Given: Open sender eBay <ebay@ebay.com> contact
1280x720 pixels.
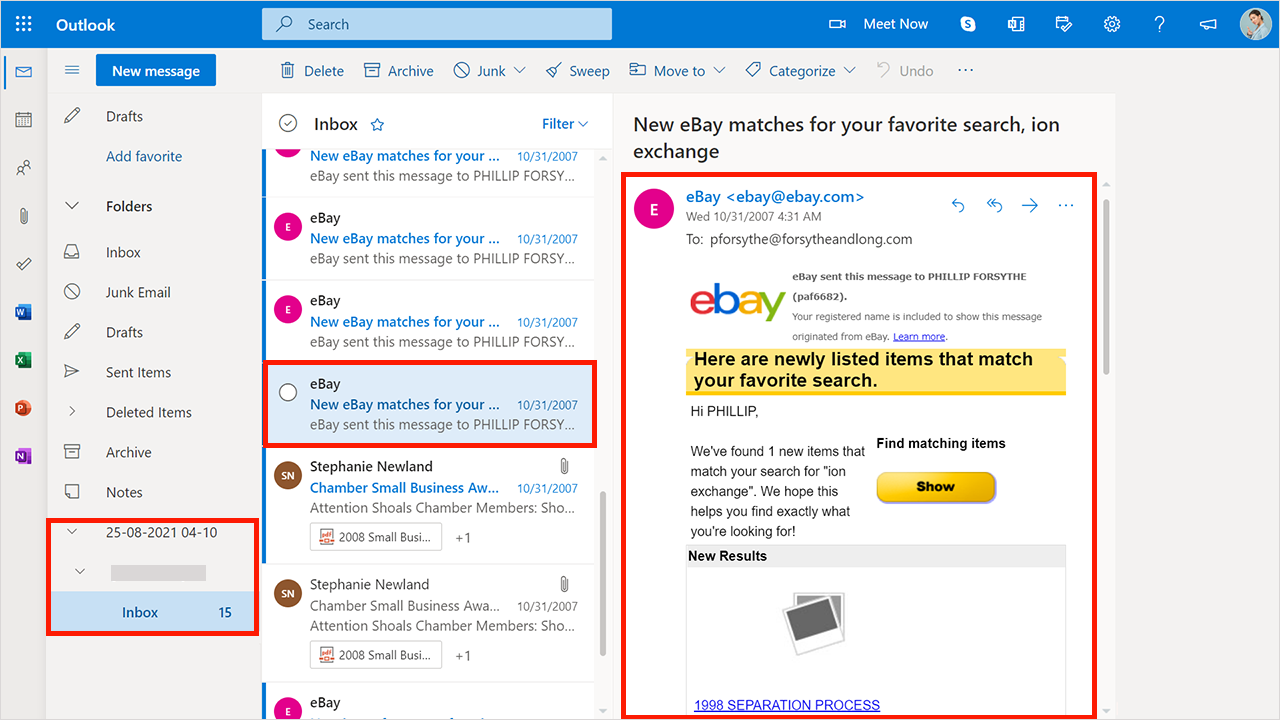Looking at the screenshot, I should 775,197.
